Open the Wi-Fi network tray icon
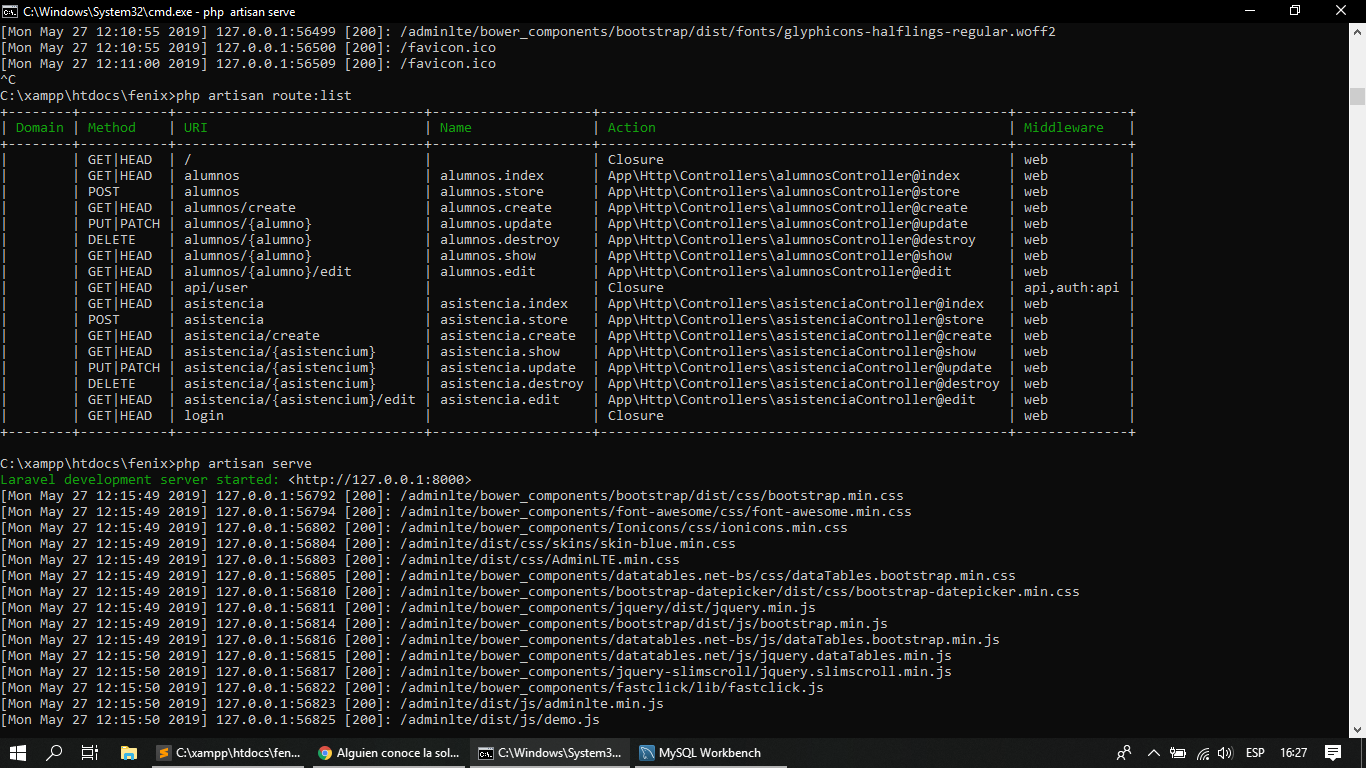This screenshot has height=768, width=1366. tap(1202, 752)
